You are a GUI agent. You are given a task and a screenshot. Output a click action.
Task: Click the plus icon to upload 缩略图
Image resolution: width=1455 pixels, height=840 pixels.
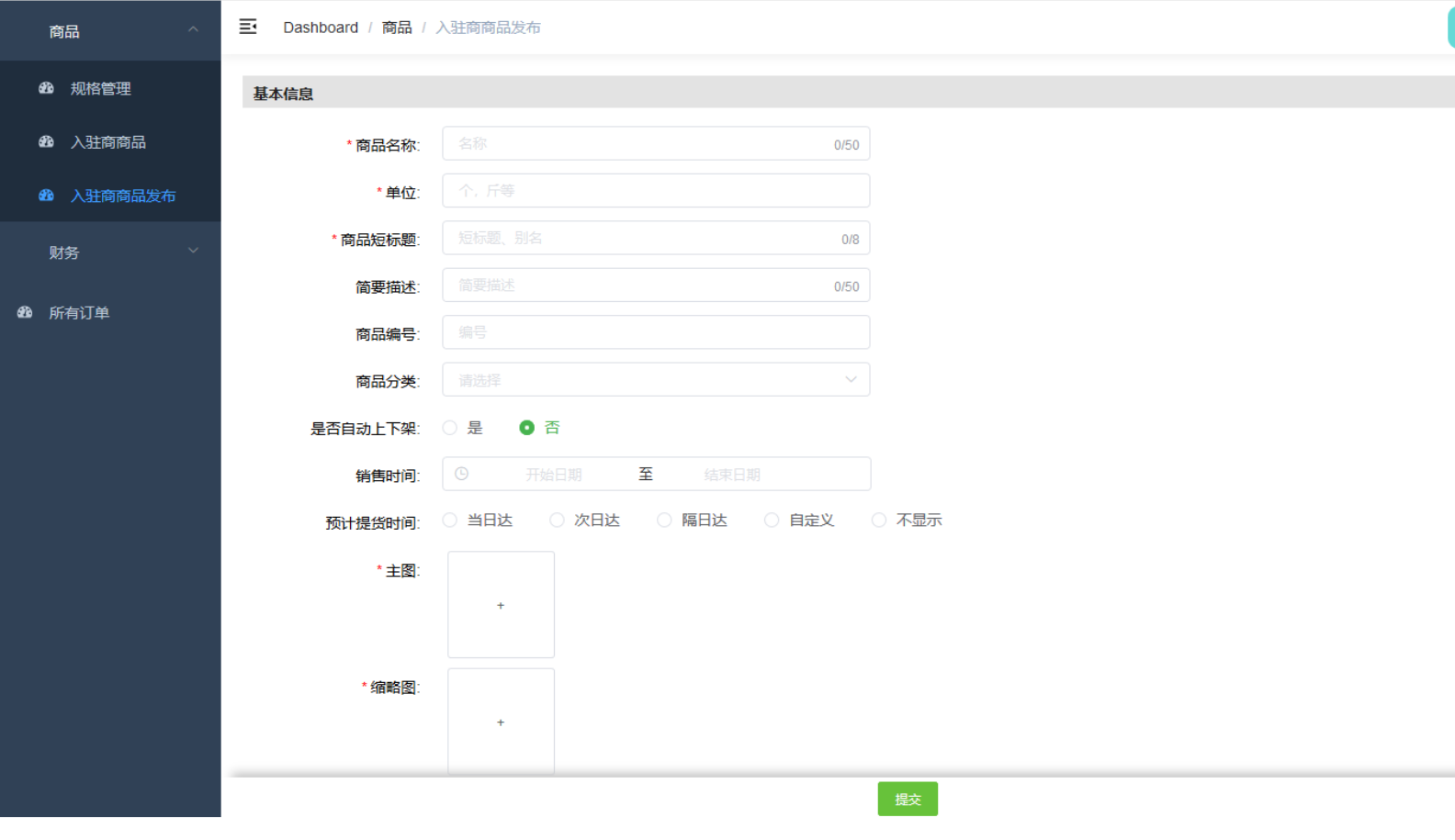[501, 722]
